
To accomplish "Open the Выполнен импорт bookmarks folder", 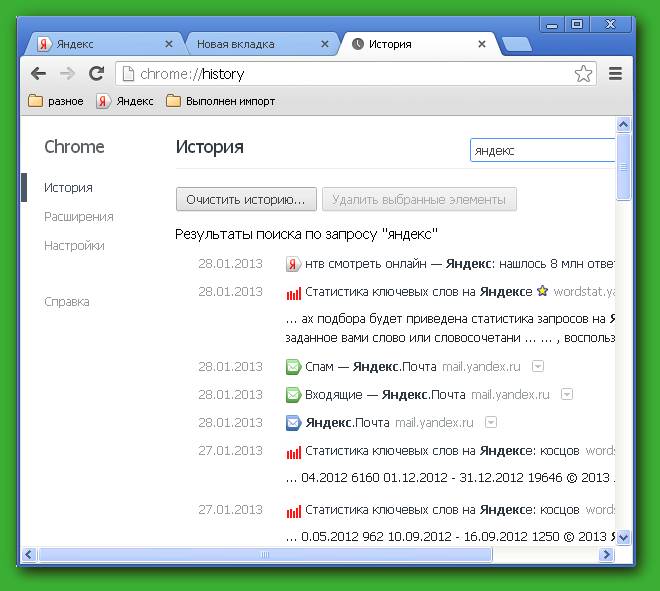I will (221, 101).
